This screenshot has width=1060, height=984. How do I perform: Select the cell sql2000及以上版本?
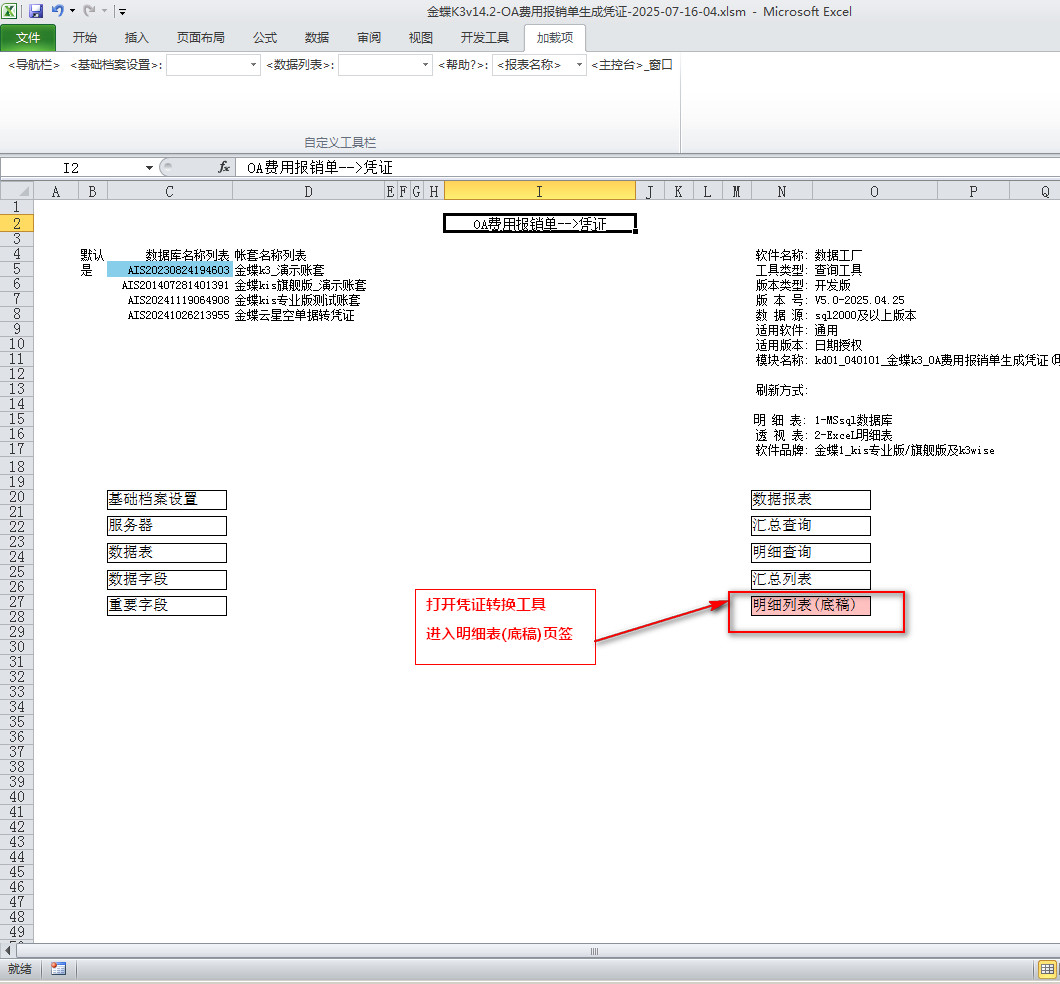click(x=875, y=315)
